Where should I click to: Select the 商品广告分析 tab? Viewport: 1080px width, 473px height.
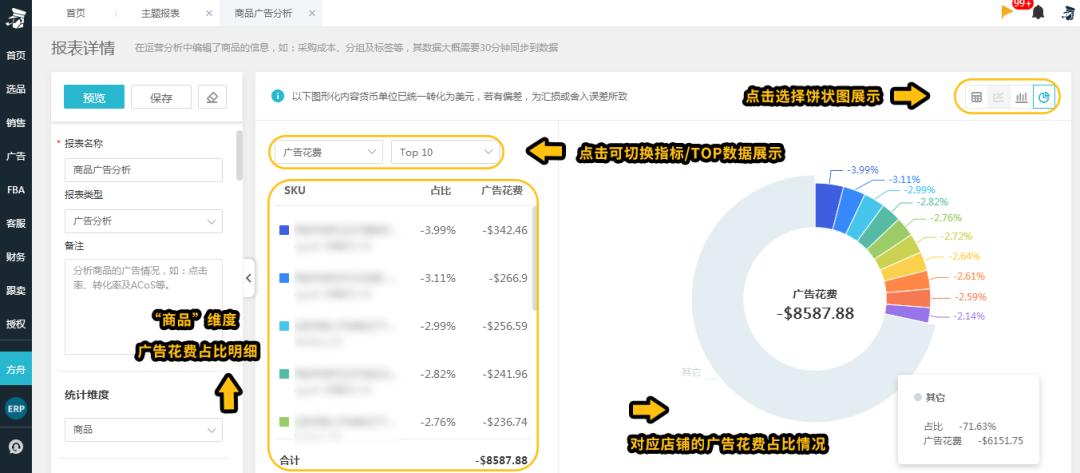[263, 13]
